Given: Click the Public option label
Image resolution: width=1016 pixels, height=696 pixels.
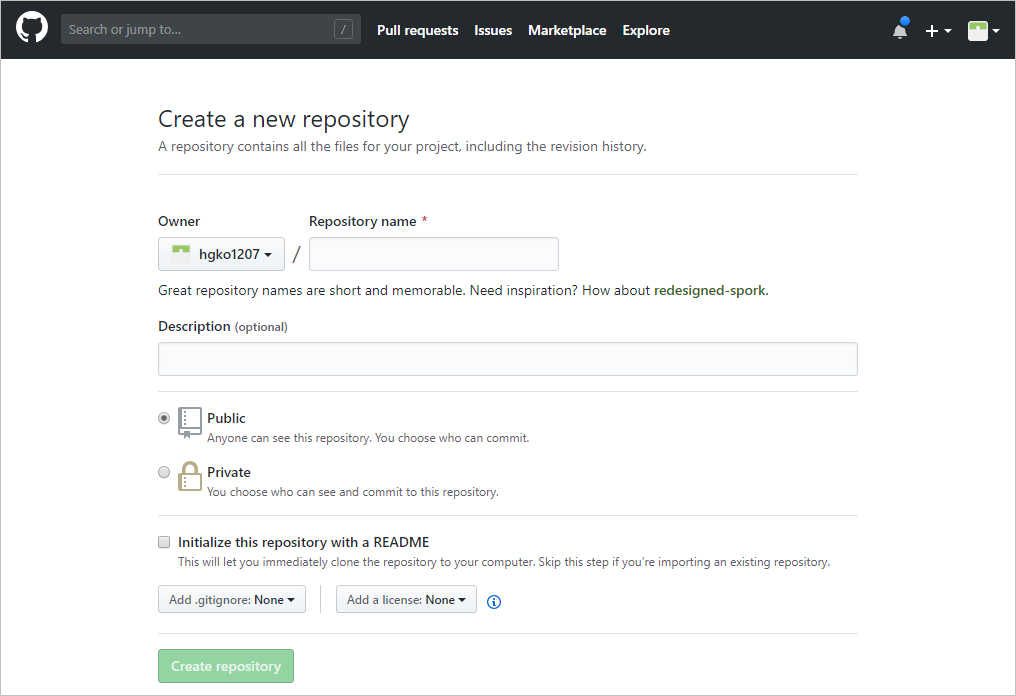Looking at the screenshot, I should 226,418.
